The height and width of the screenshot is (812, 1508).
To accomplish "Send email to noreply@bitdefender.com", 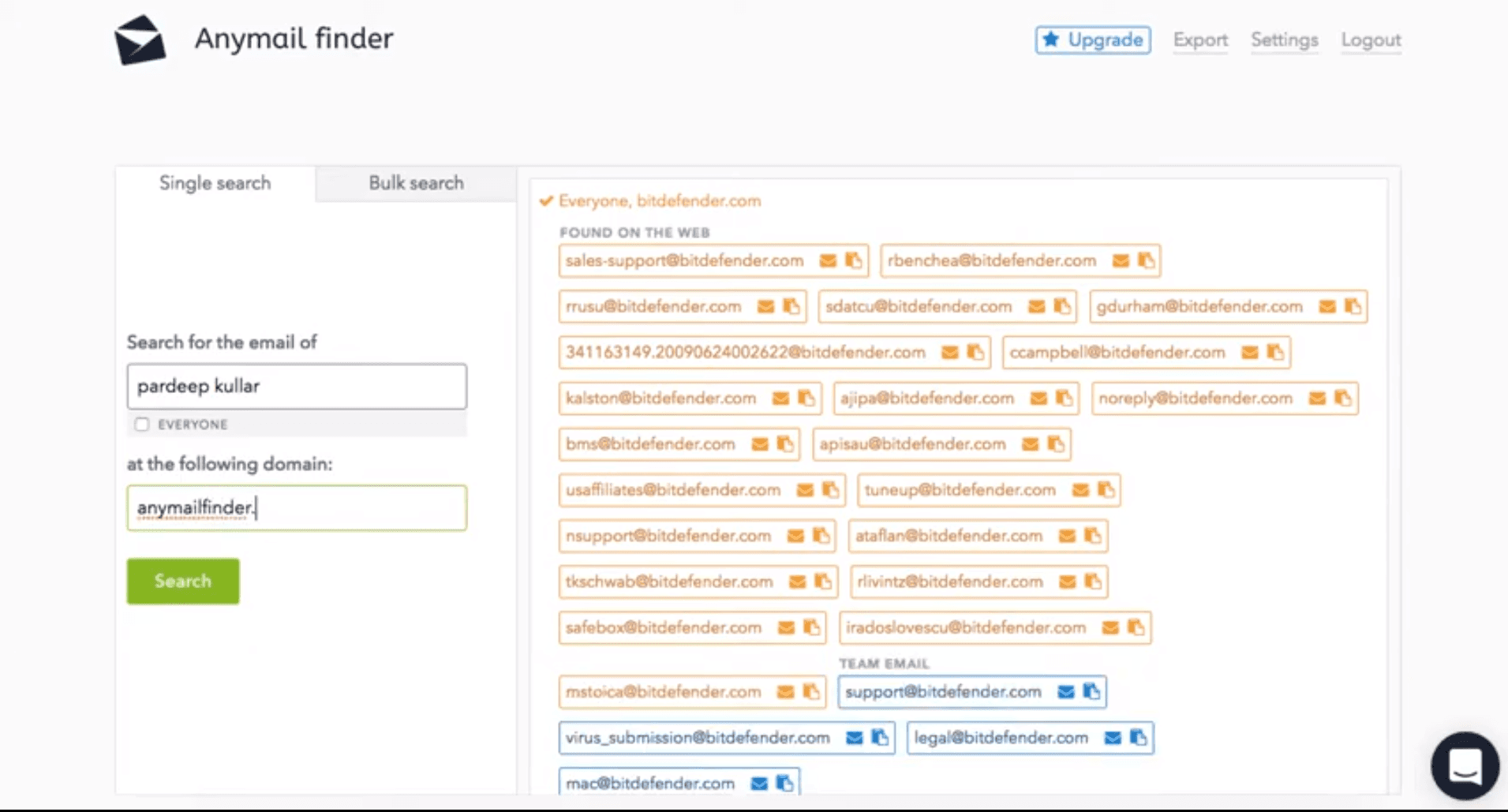I will pyautogui.click(x=1317, y=398).
